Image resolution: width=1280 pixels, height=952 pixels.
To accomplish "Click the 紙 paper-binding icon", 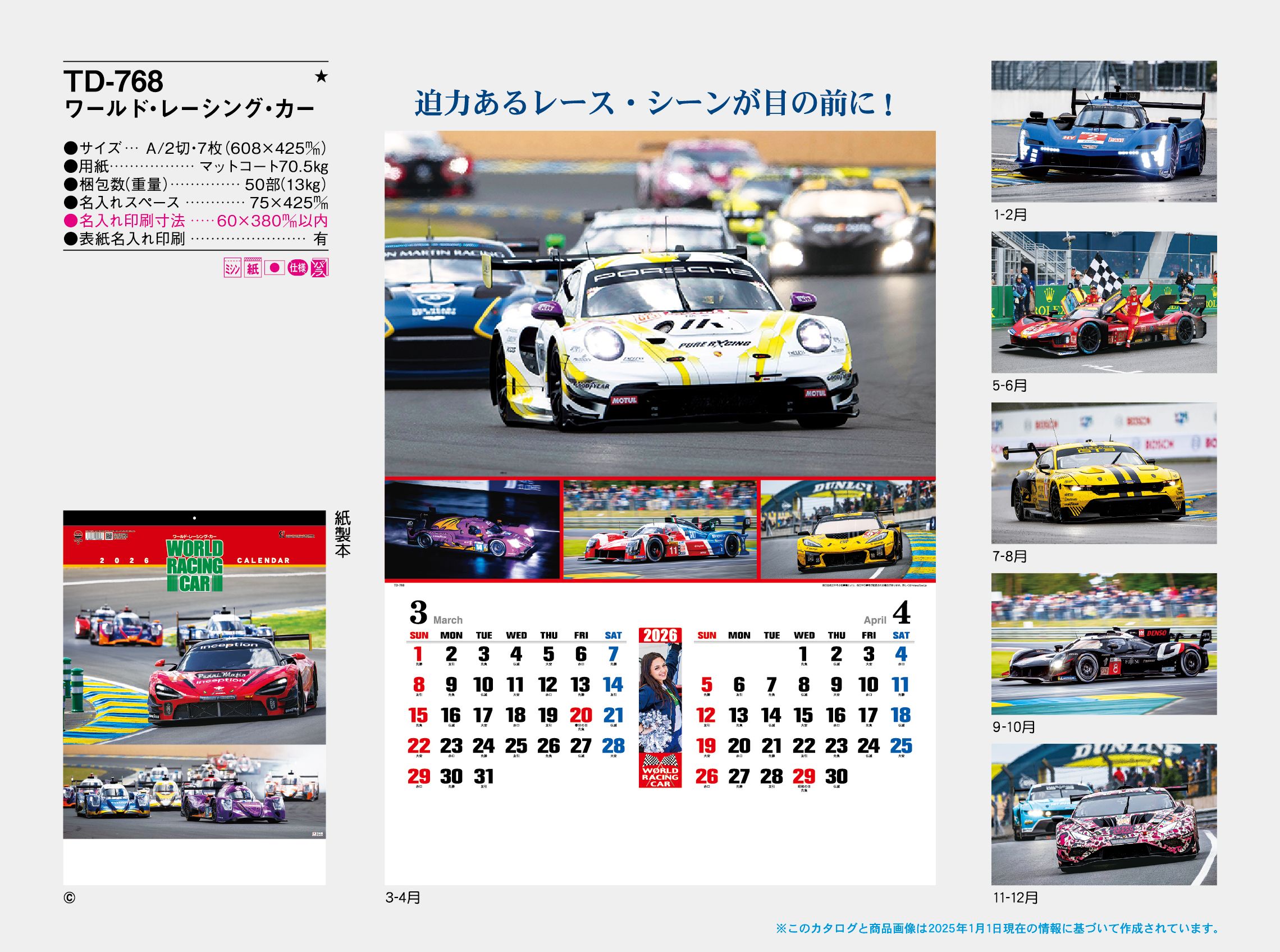I will pos(253,268).
